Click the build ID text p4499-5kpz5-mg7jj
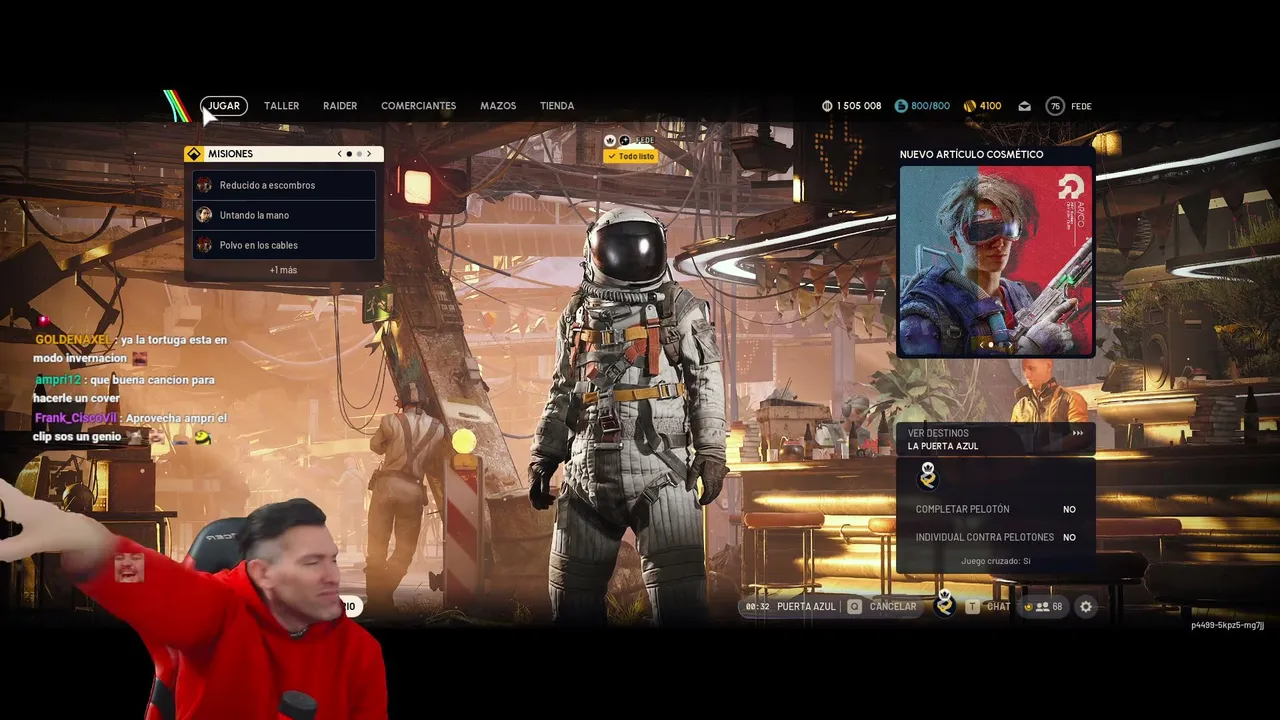The height and width of the screenshot is (720, 1280). 1227,626
